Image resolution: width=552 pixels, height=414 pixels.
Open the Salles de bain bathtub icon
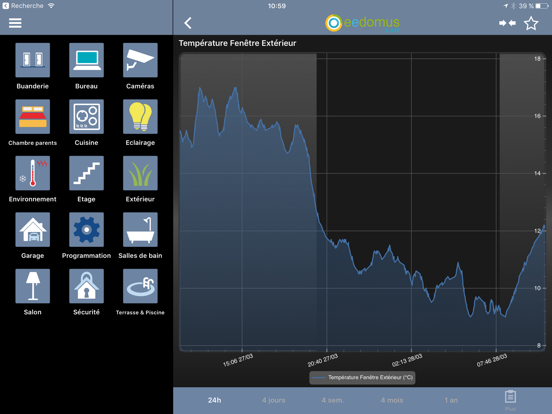140,230
